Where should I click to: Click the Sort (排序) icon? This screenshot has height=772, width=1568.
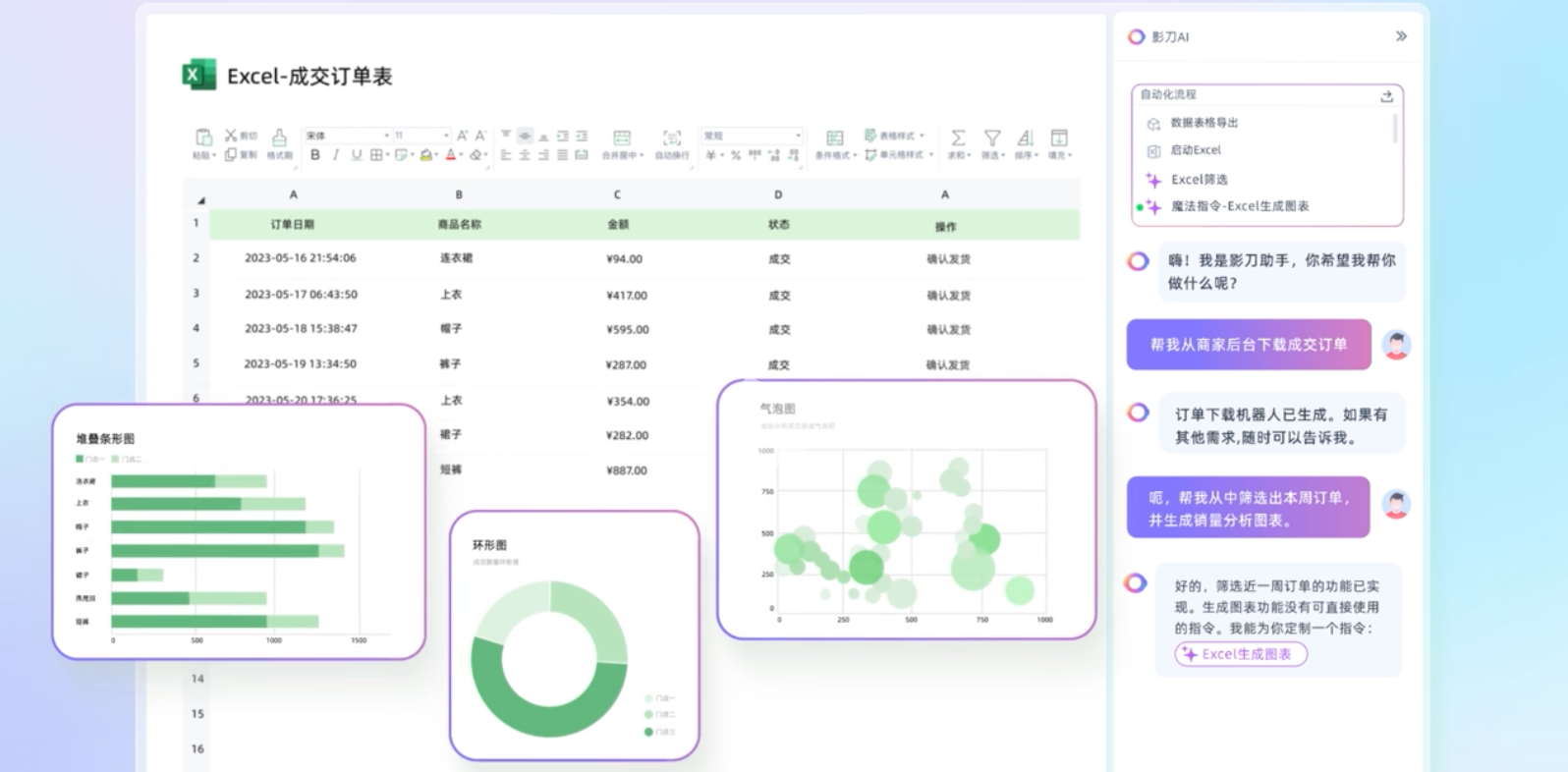click(x=1026, y=138)
